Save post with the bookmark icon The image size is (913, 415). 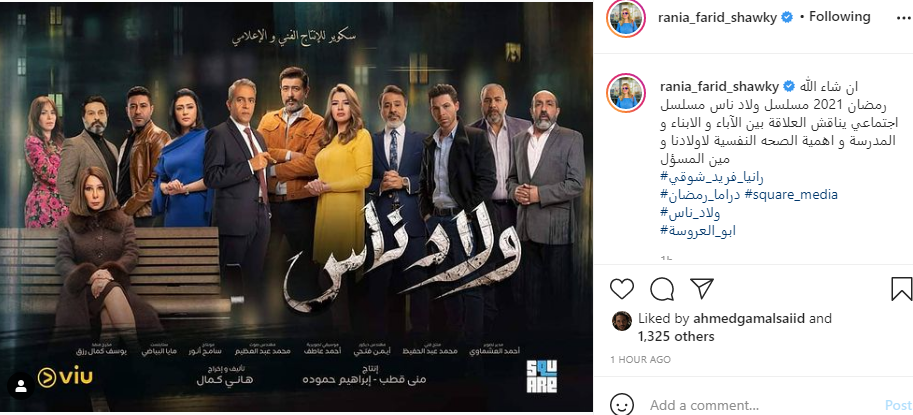901,289
